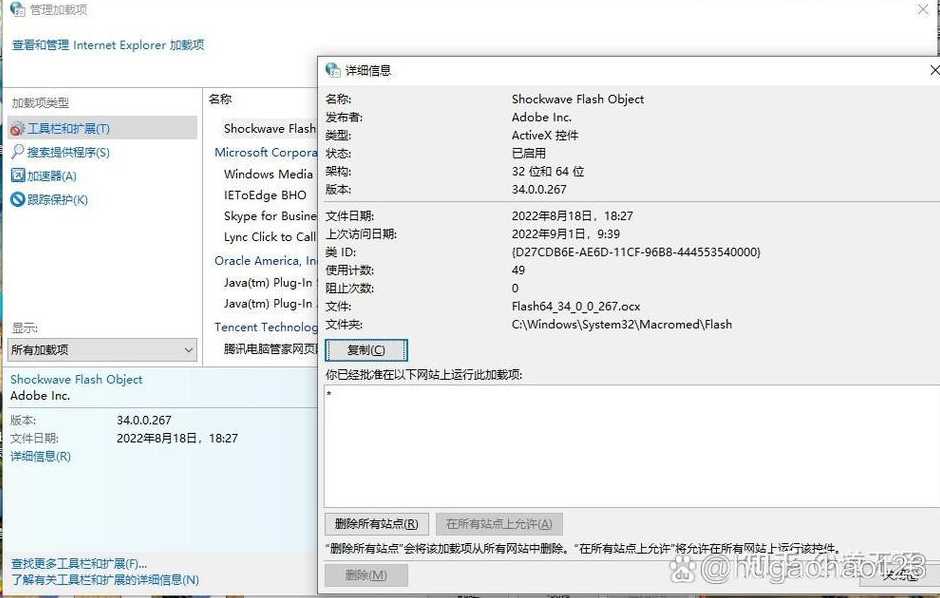Select Toolbars and Extensions type 工具栏和扩展(T)
This screenshot has width=940, height=598.
(x=103, y=128)
